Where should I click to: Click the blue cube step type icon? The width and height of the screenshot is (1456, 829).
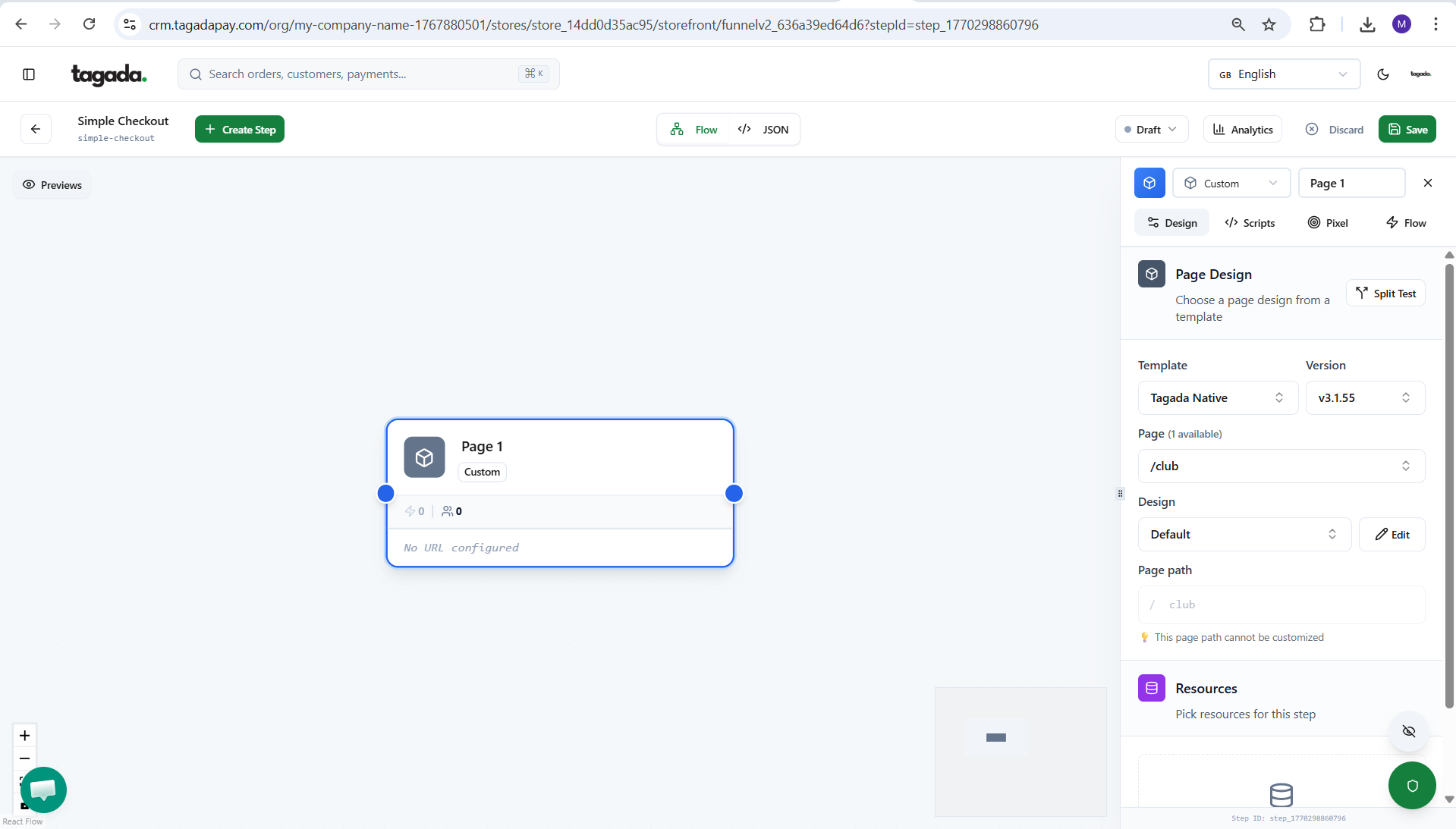1149,184
